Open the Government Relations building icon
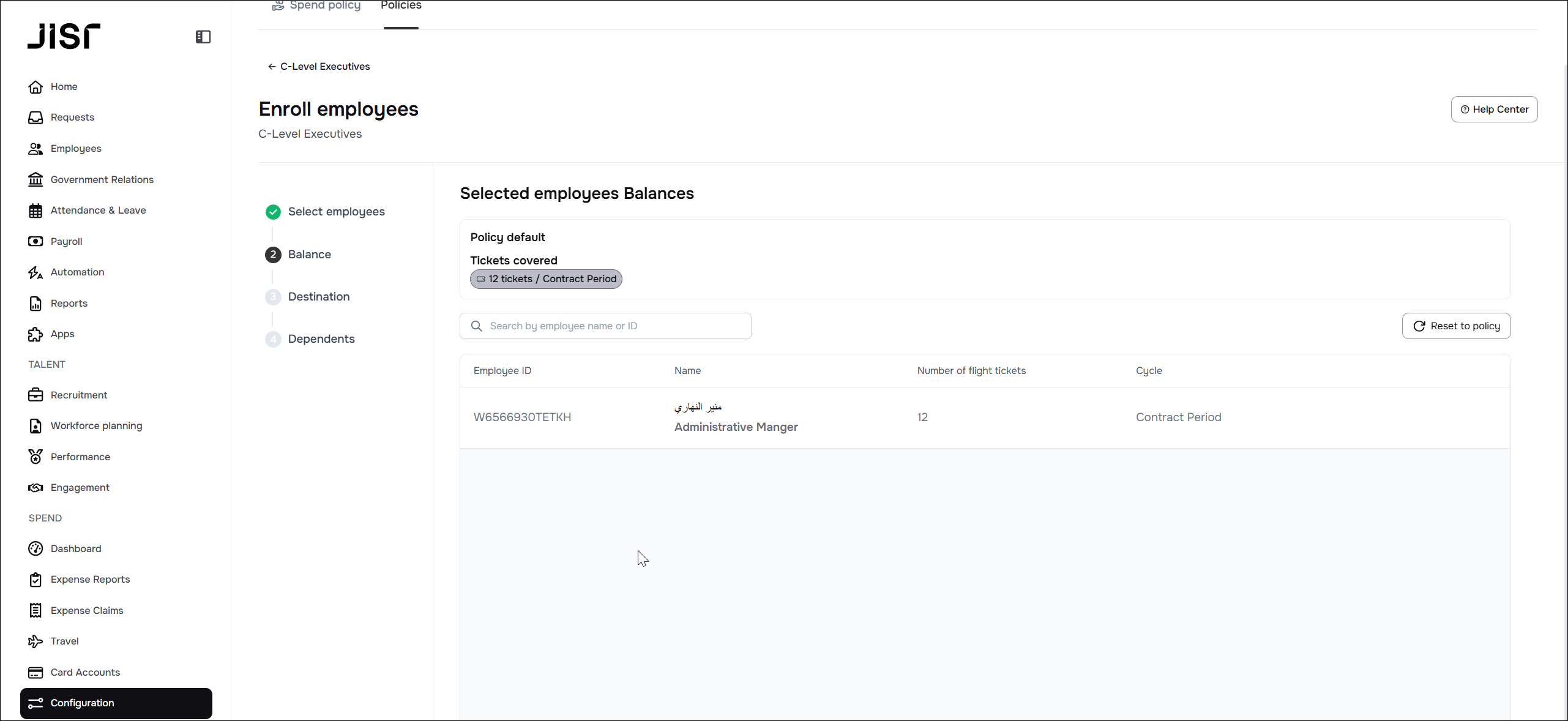1568x721 pixels. point(35,179)
